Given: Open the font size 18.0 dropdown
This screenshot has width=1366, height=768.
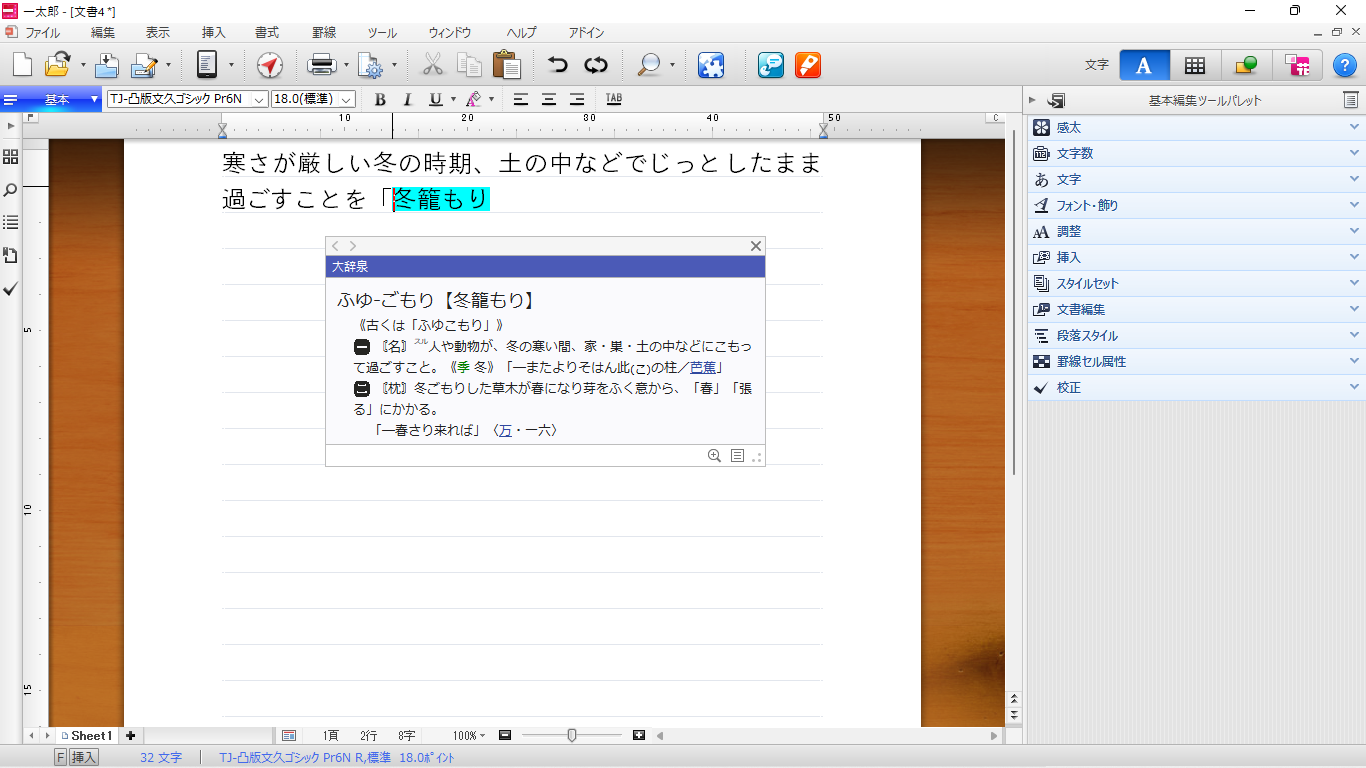Looking at the screenshot, I should coord(346,99).
